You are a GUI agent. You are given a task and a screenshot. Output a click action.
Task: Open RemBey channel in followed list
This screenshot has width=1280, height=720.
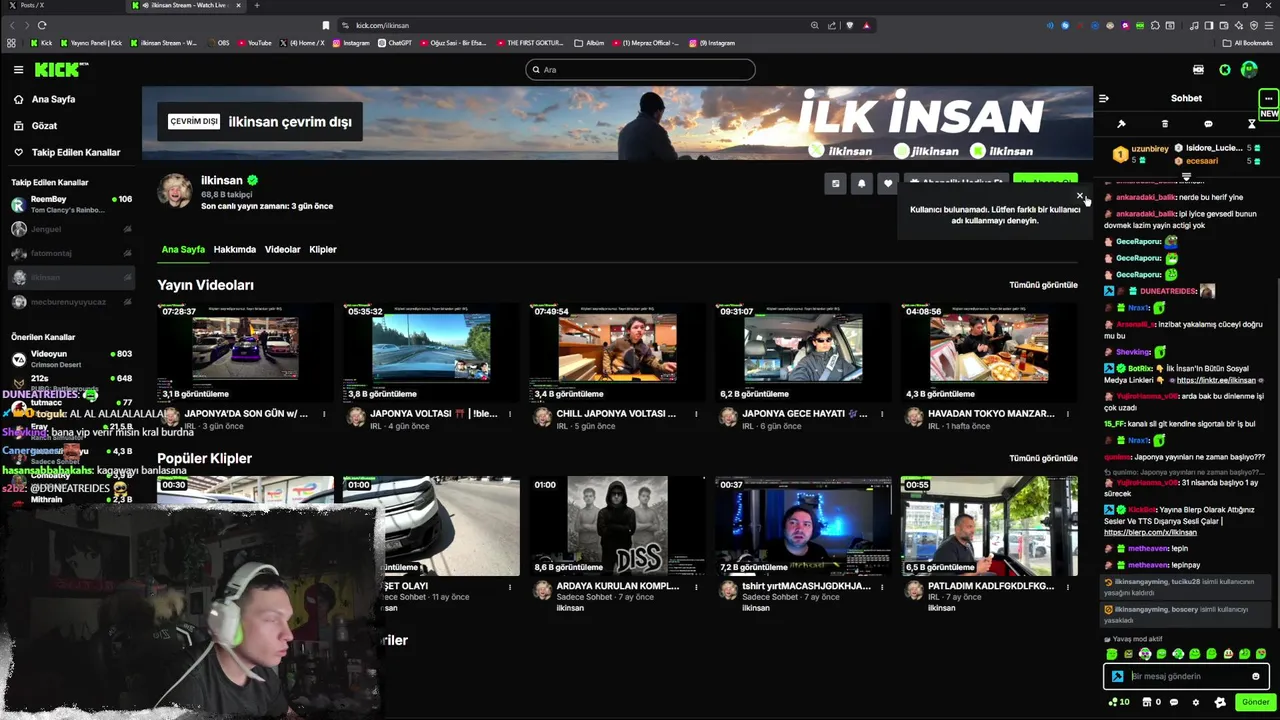[70, 204]
